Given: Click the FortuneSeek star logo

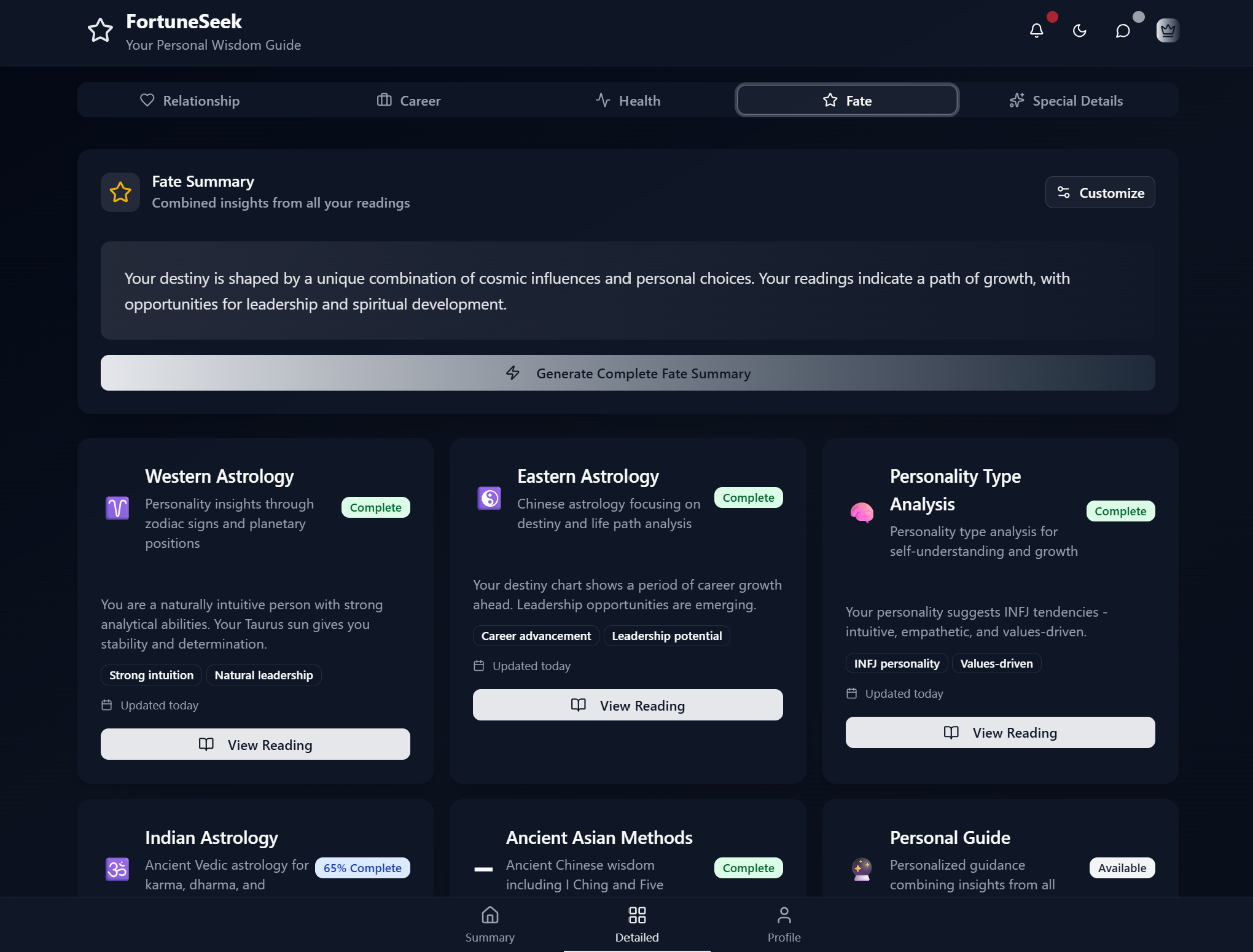Looking at the screenshot, I should 101,30.
